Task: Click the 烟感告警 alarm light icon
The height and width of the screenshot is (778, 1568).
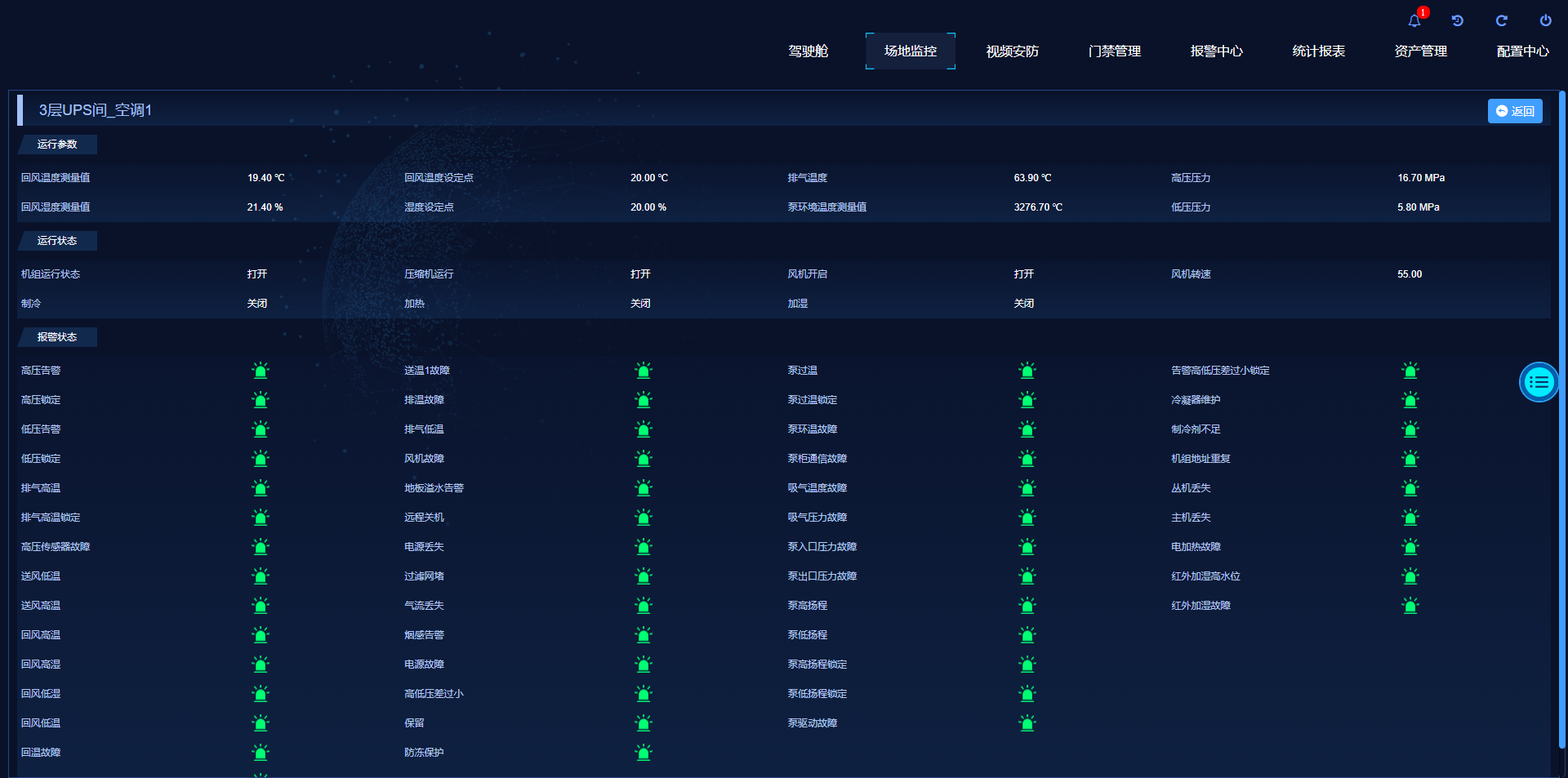Action: [x=644, y=635]
